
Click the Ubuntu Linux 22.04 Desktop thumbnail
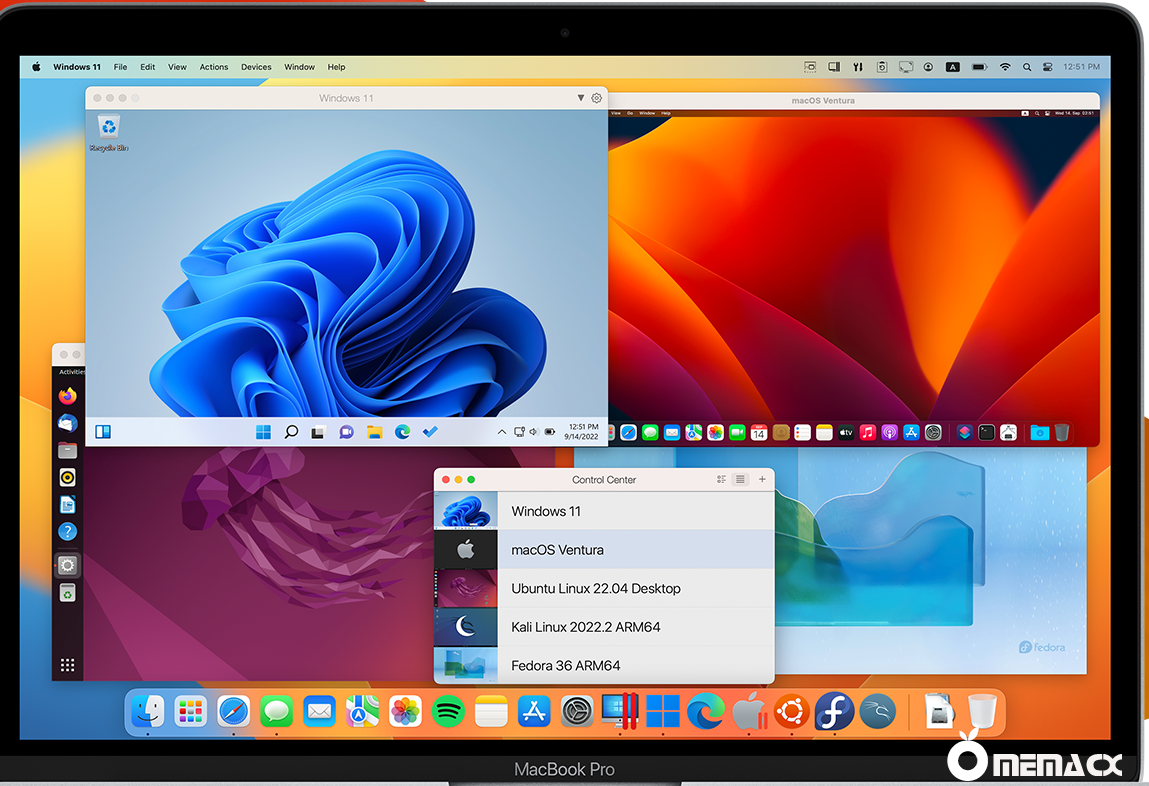[x=465, y=588]
